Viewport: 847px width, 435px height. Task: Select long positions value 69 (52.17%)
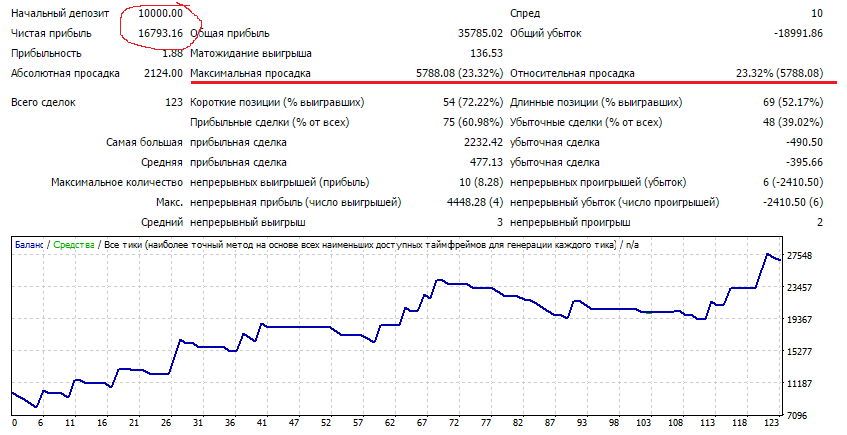coord(793,102)
